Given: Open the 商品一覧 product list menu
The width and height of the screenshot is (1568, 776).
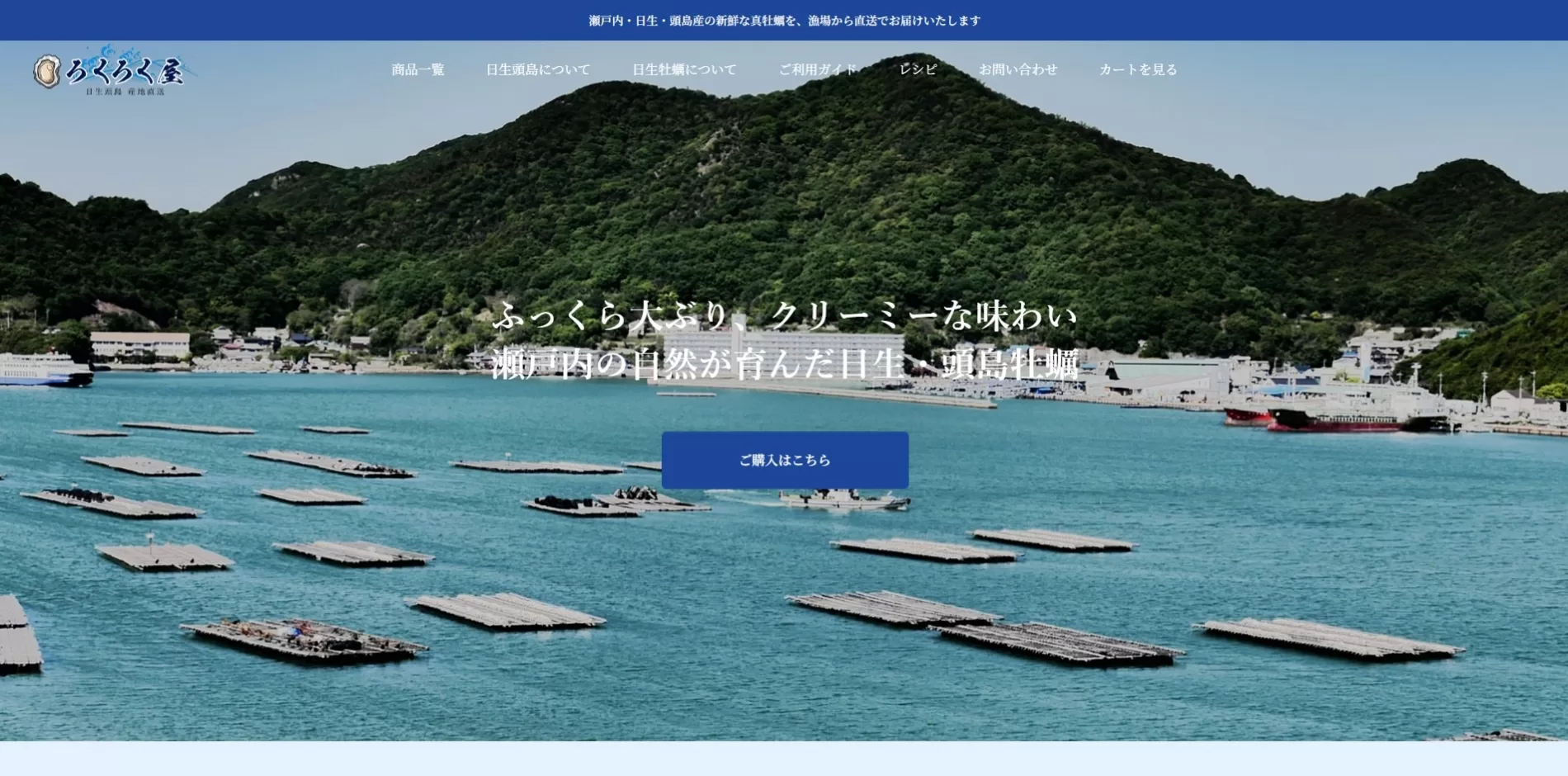Looking at the screenshot, I should click(x=418, y=70).
